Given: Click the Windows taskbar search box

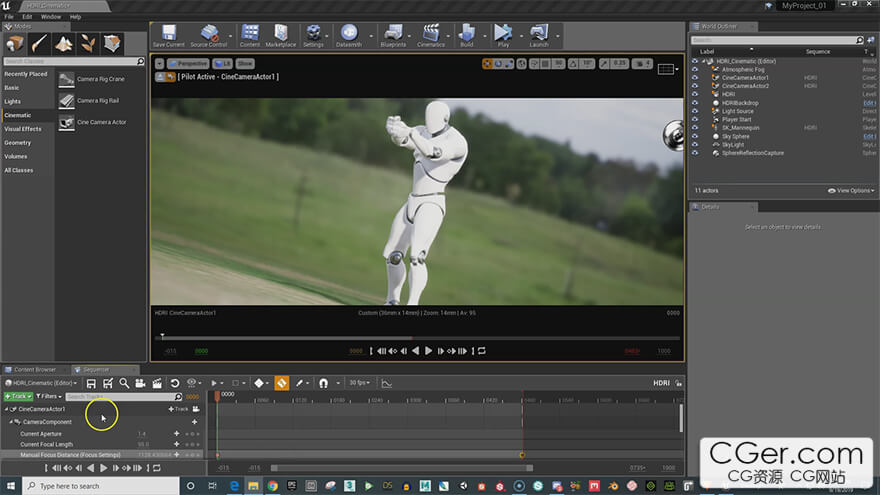Looking at the screenshot, I should [x=101, y=486].
